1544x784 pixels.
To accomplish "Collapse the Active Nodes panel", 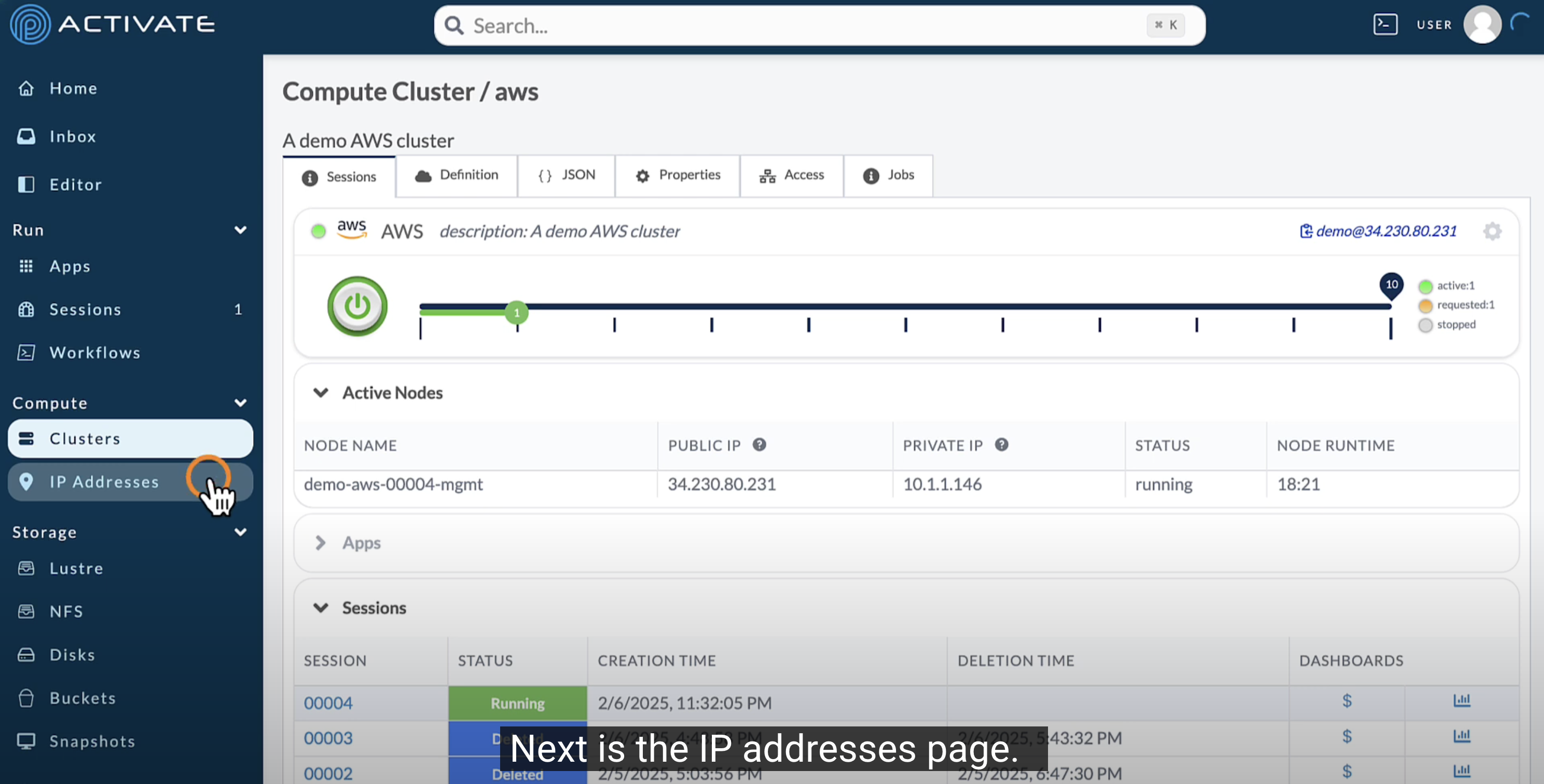I will coord(321,393).
